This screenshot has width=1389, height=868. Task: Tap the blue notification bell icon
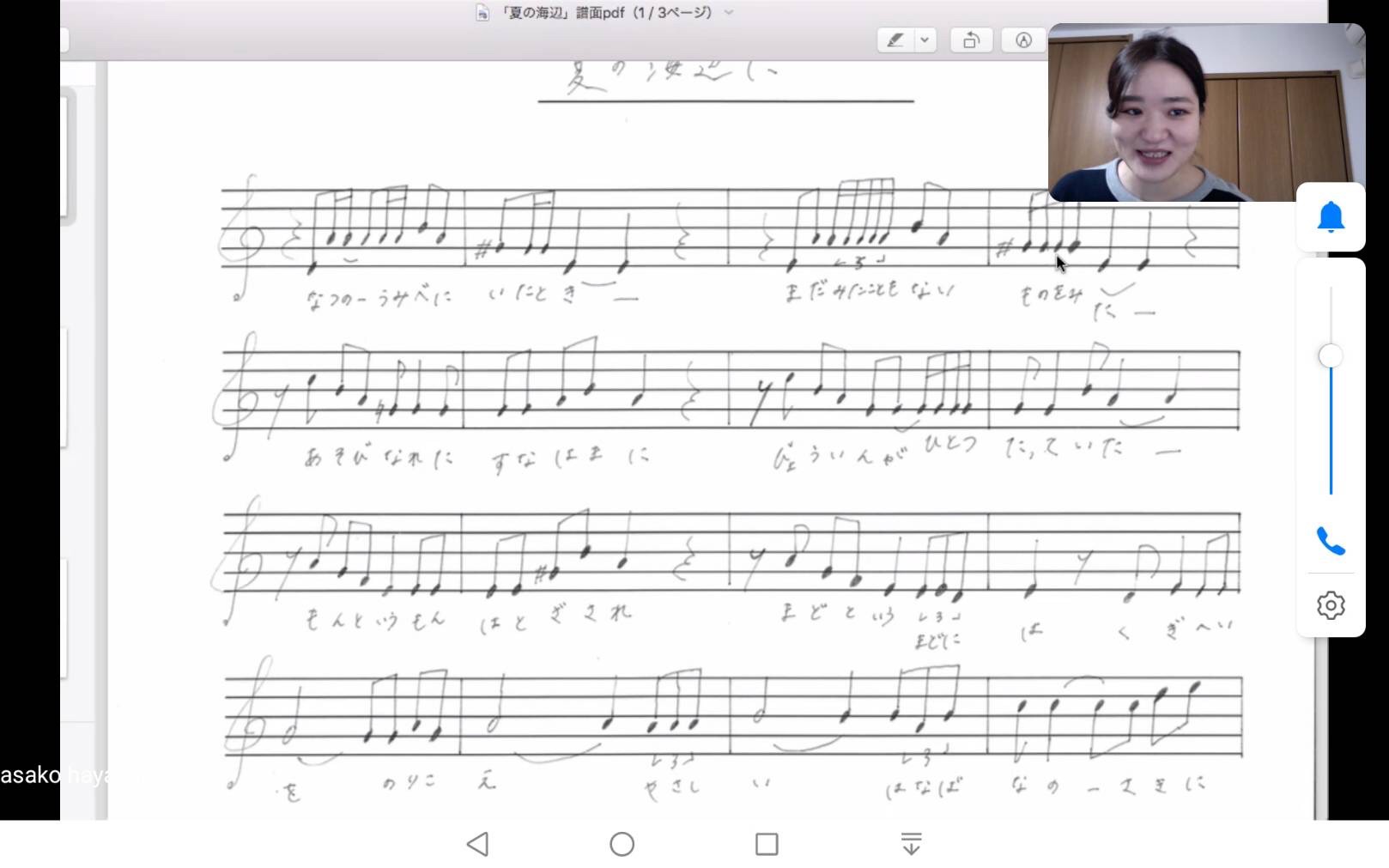click(1330, 217)
